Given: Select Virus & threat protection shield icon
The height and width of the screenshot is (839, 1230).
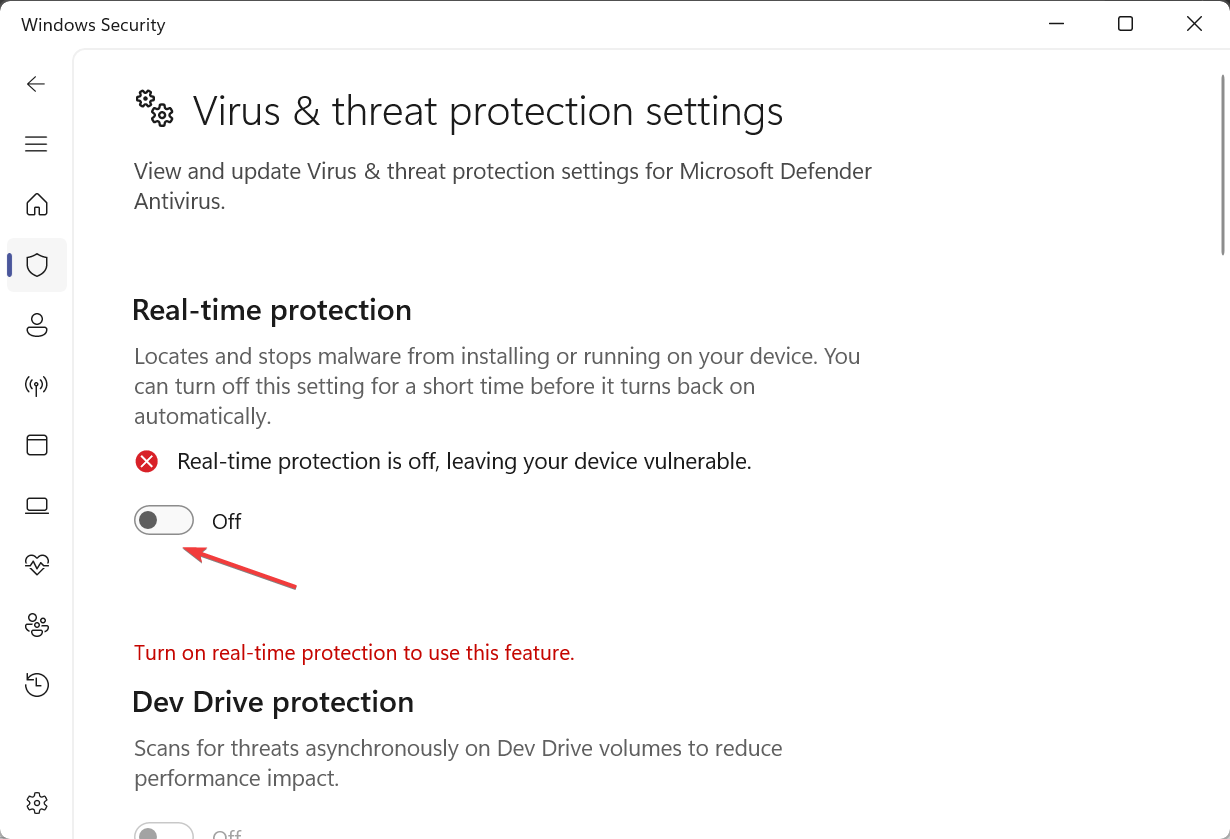Looking at the screenshot, I should click(37, 265).
